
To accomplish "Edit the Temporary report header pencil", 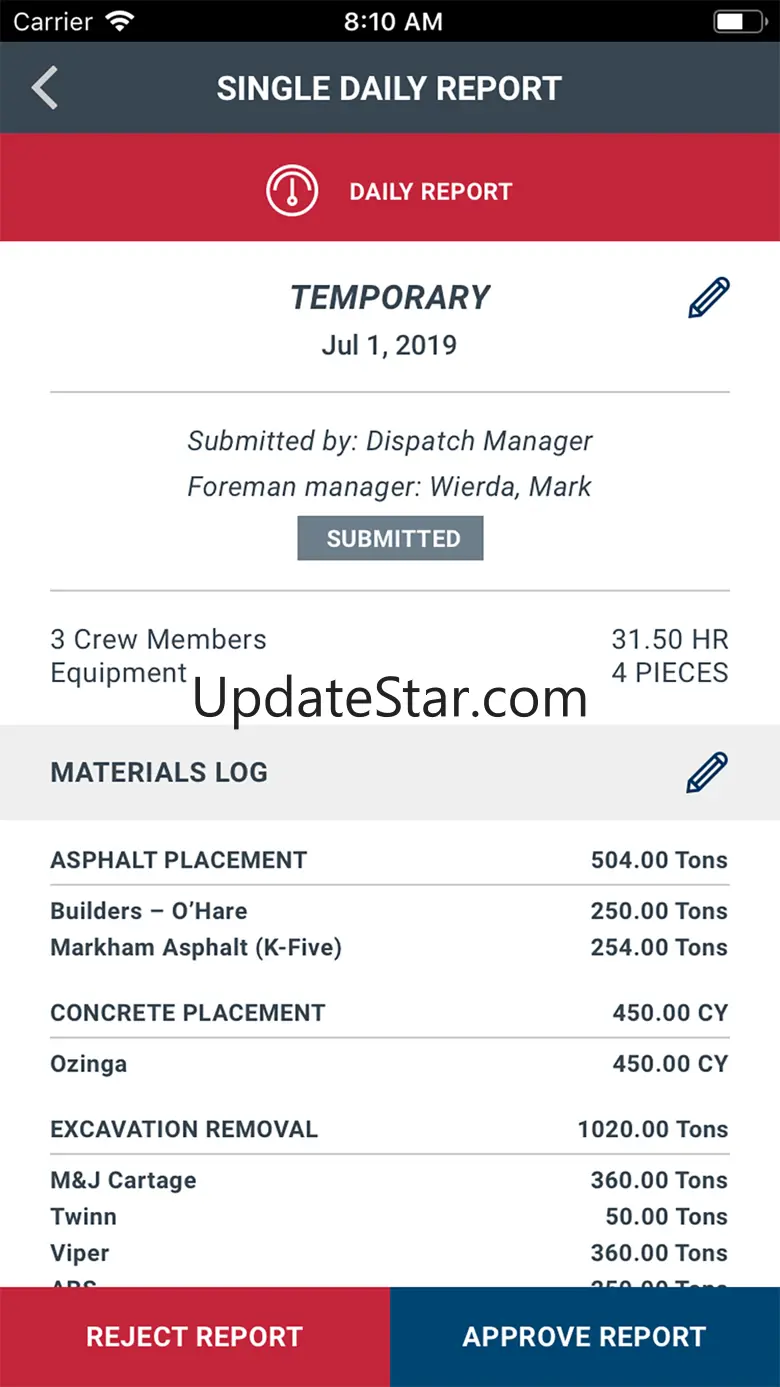I will click(x=709, y=298).
